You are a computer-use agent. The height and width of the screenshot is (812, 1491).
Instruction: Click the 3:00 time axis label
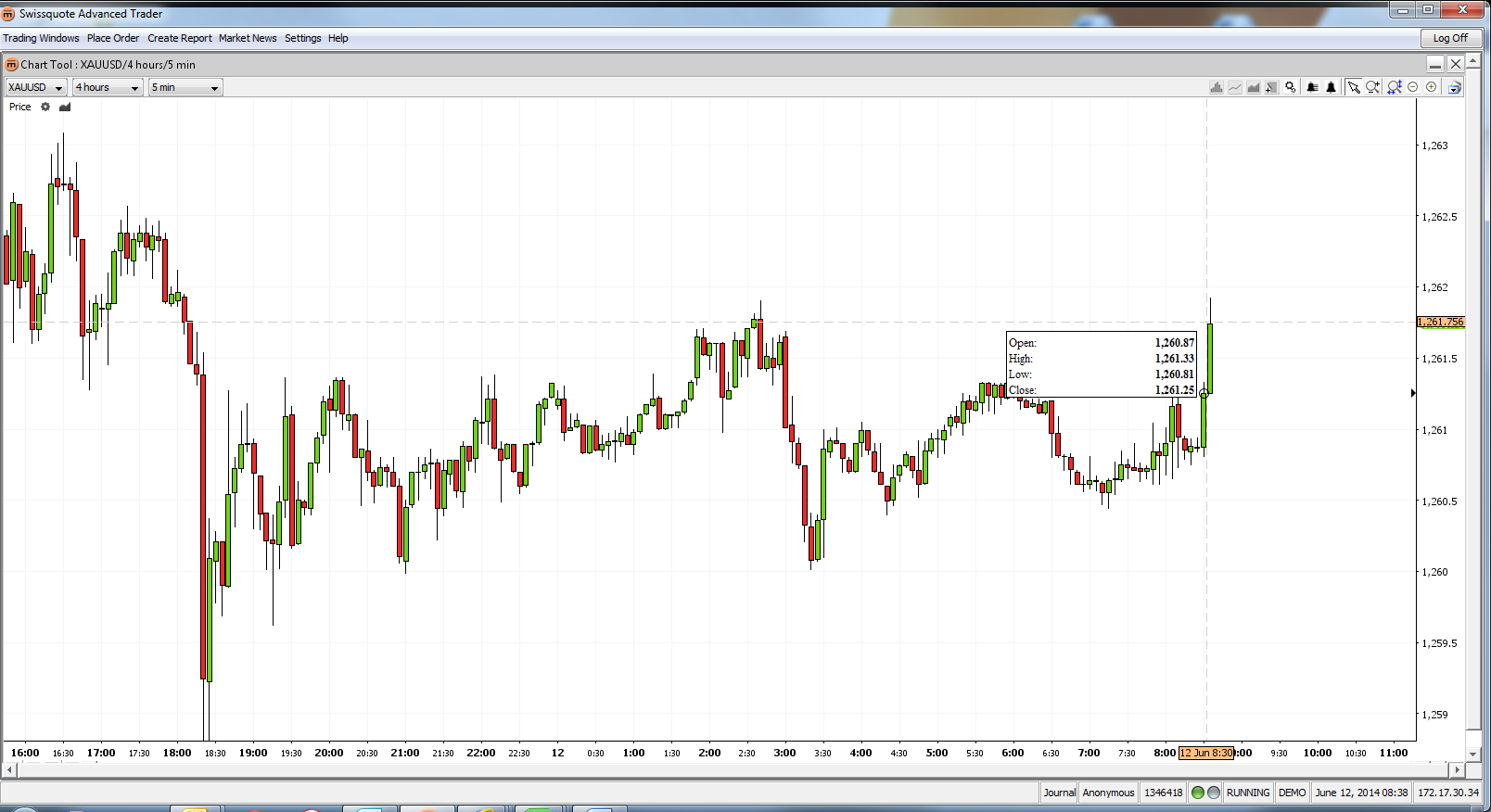click(784, 753)
